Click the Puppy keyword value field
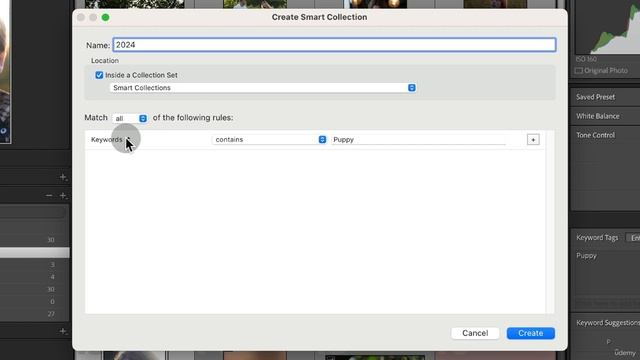The width and height of the screenshot is (640, 360). coord(418,140)
